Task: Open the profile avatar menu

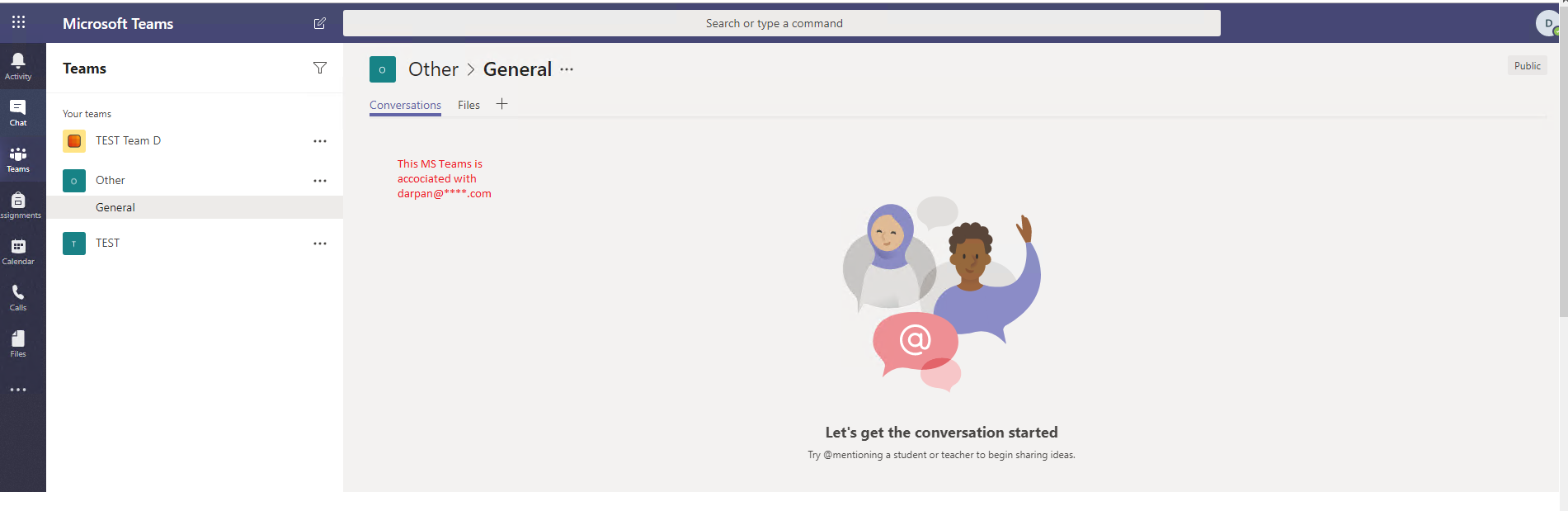Action: [x=1547, y=23]
